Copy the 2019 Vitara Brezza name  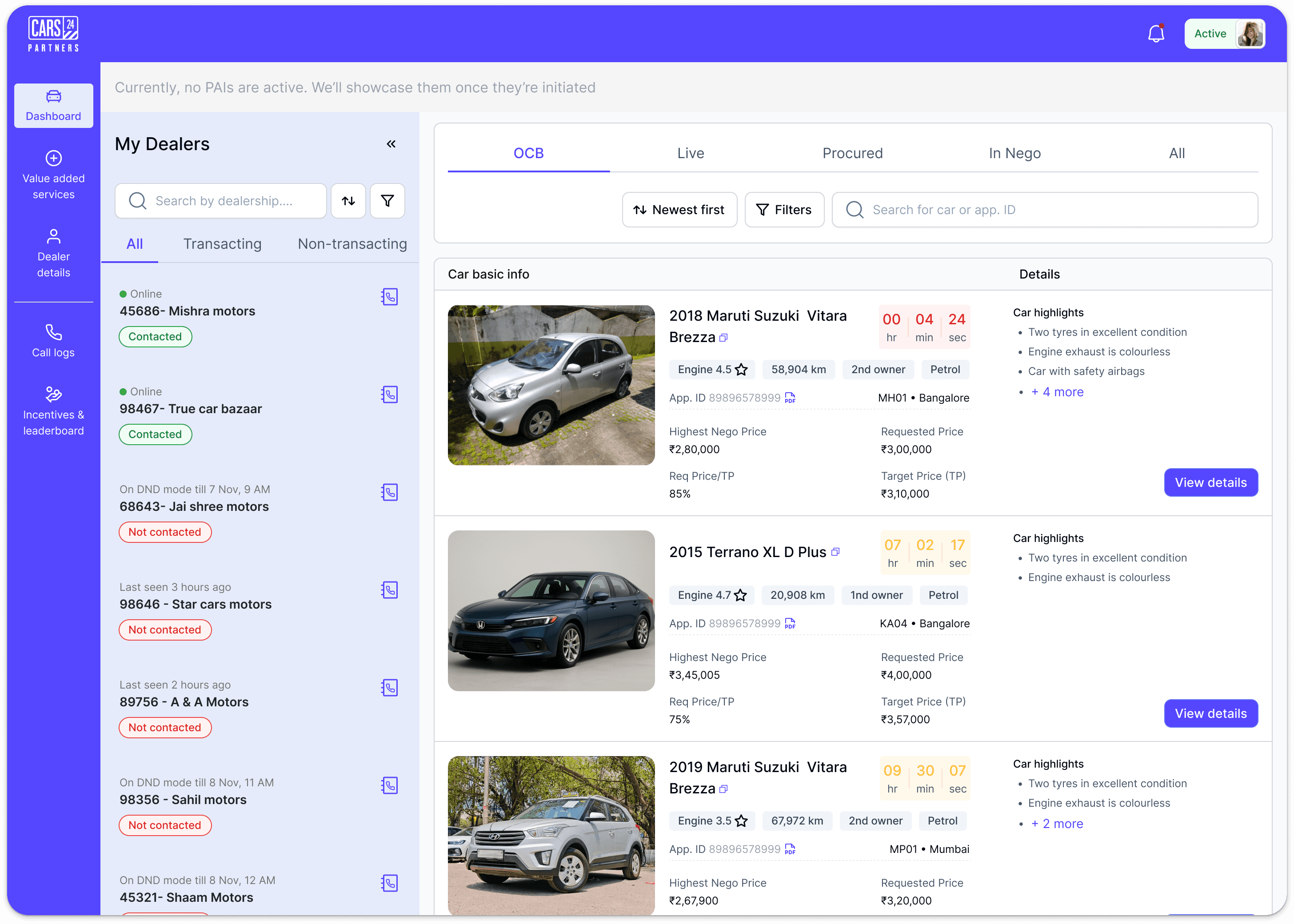pyautogui.click(x=724, y=789)
